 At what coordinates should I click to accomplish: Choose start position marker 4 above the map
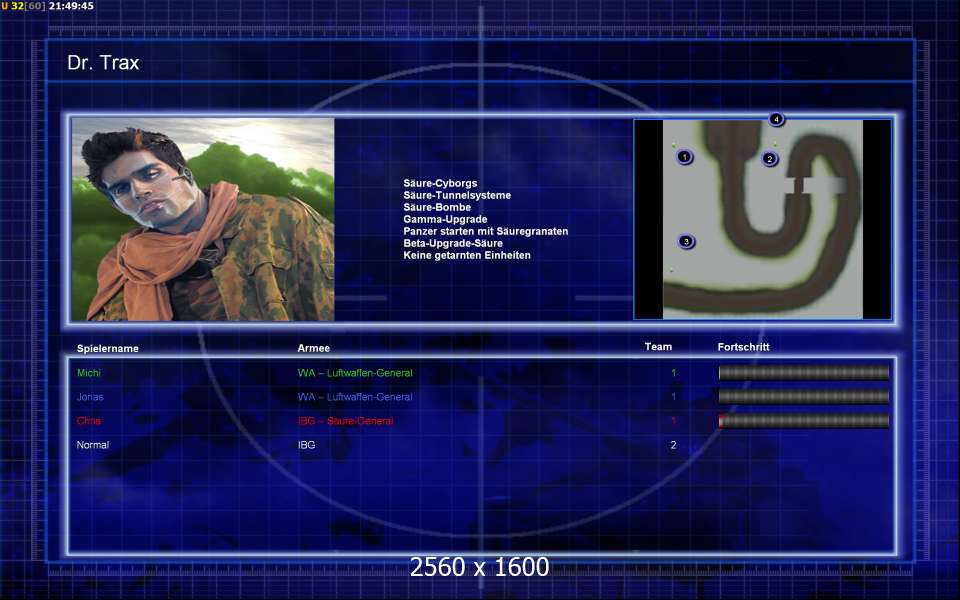click(x=777, y=119)
